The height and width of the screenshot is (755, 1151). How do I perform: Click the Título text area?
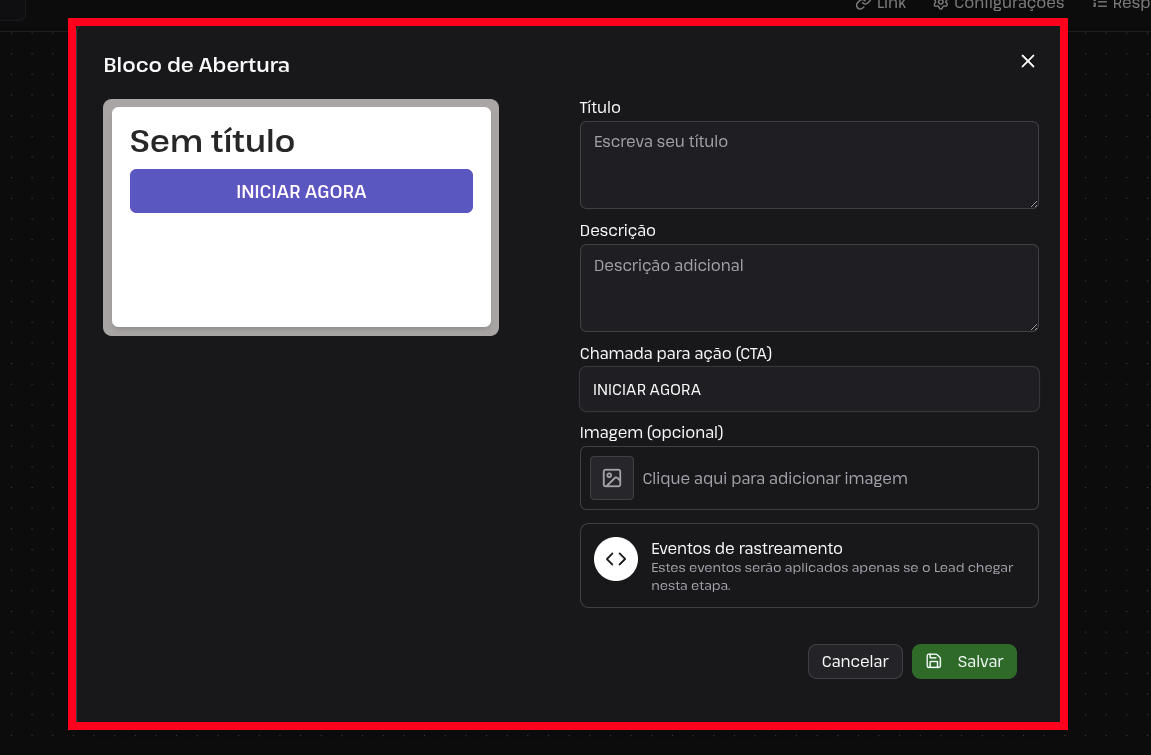809,165
